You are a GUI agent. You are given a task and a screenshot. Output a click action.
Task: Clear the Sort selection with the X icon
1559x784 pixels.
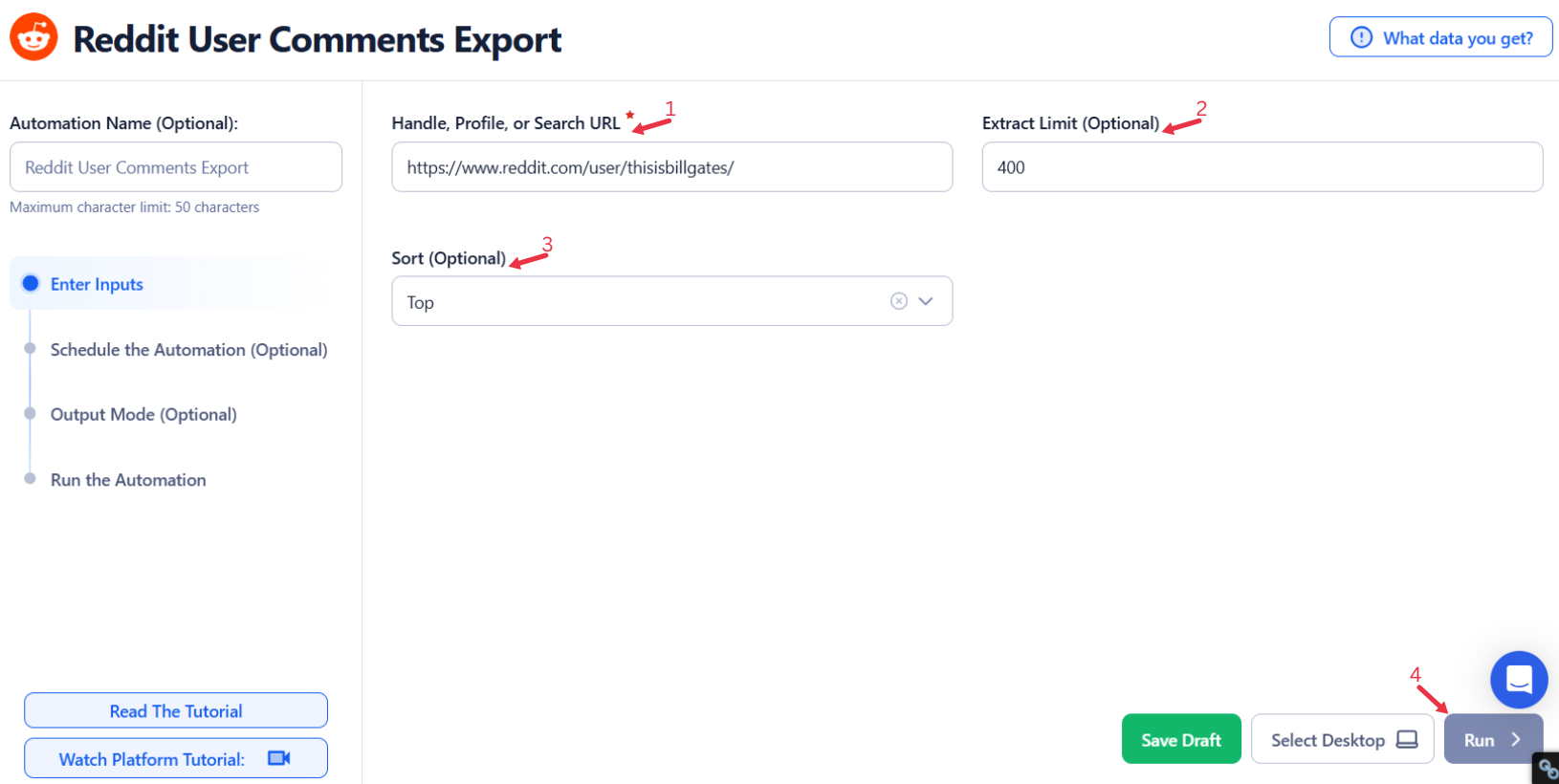[x=899, y=301]
